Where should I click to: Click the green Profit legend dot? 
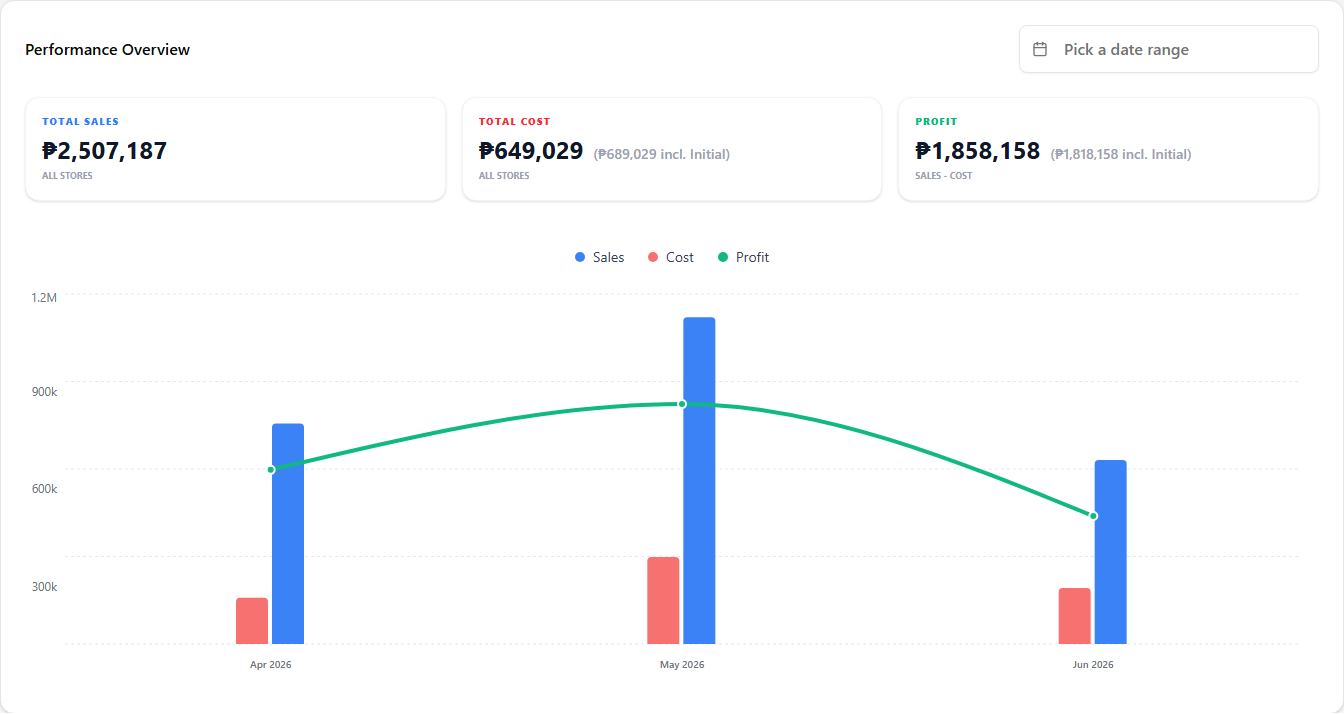pos(723,258)
